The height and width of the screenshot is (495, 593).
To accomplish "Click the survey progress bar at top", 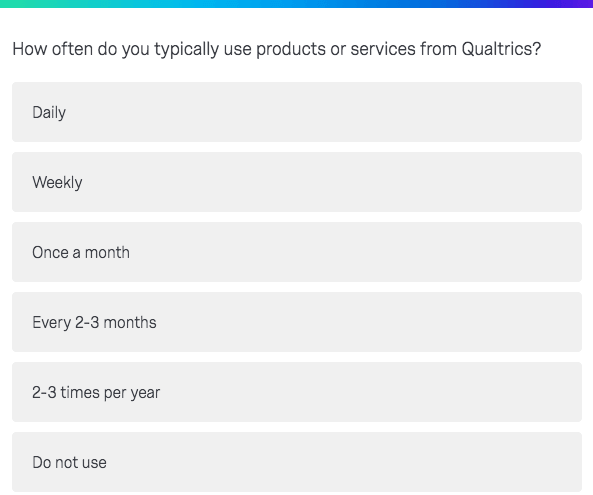I will 296,4.
